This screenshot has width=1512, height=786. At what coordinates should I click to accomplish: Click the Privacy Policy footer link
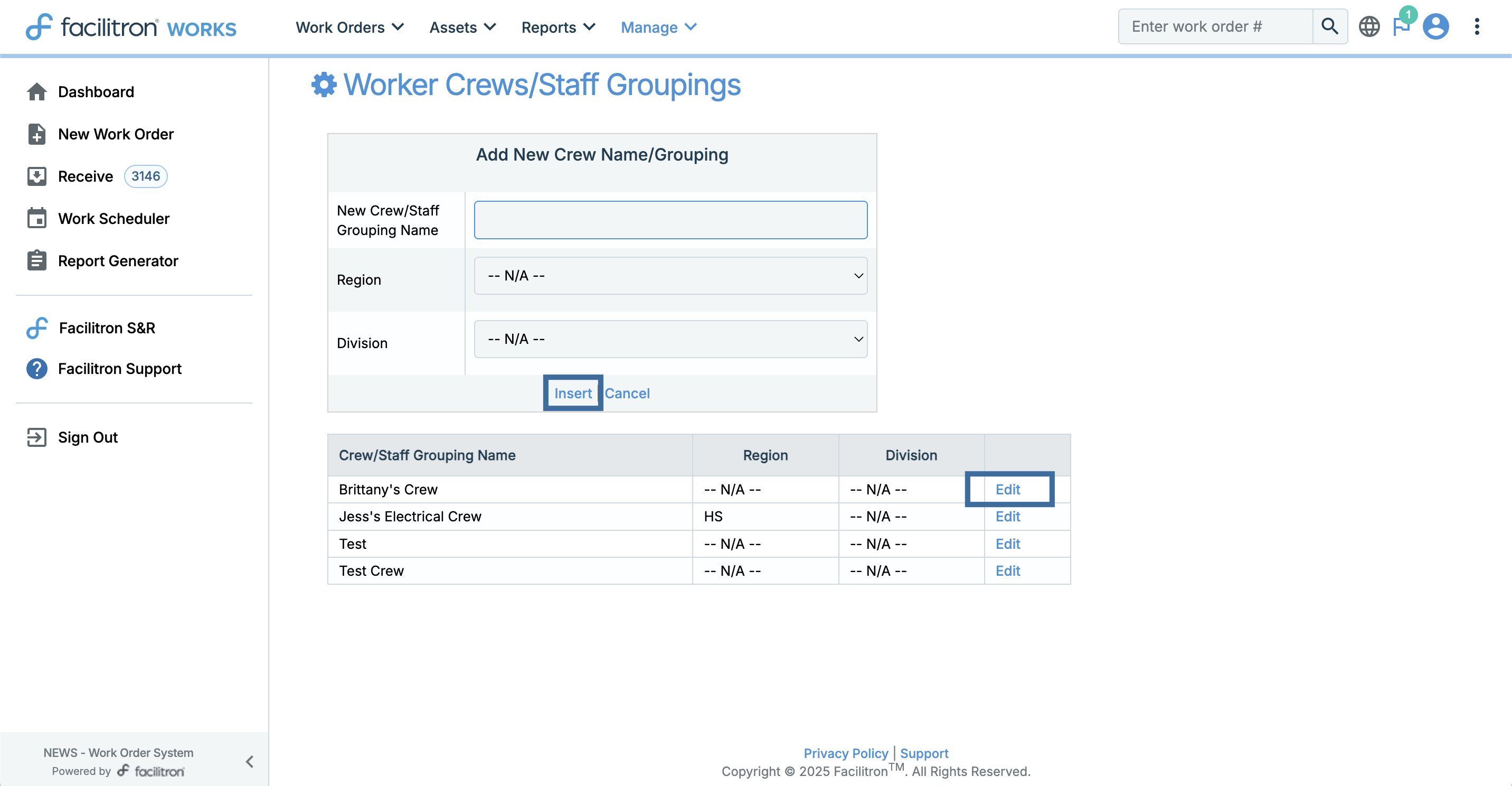845,753
